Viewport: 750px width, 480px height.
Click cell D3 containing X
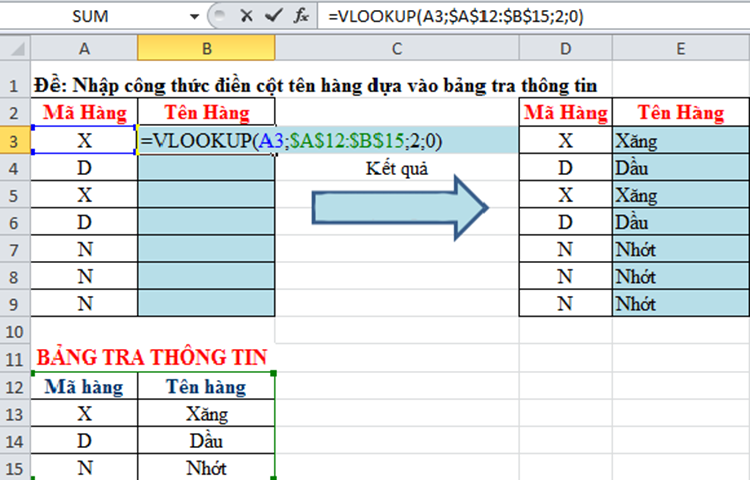[x=565, y=141]
